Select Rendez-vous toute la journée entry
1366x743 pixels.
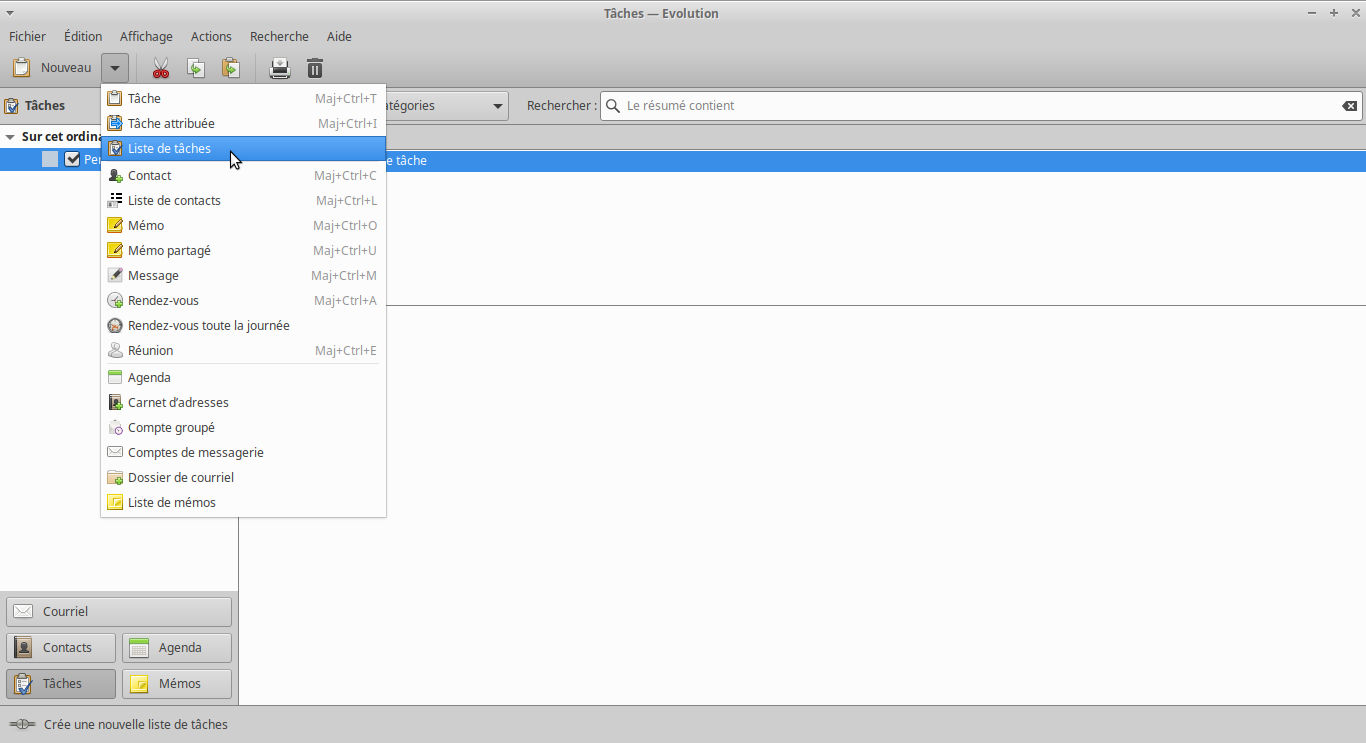coord(208,326)
